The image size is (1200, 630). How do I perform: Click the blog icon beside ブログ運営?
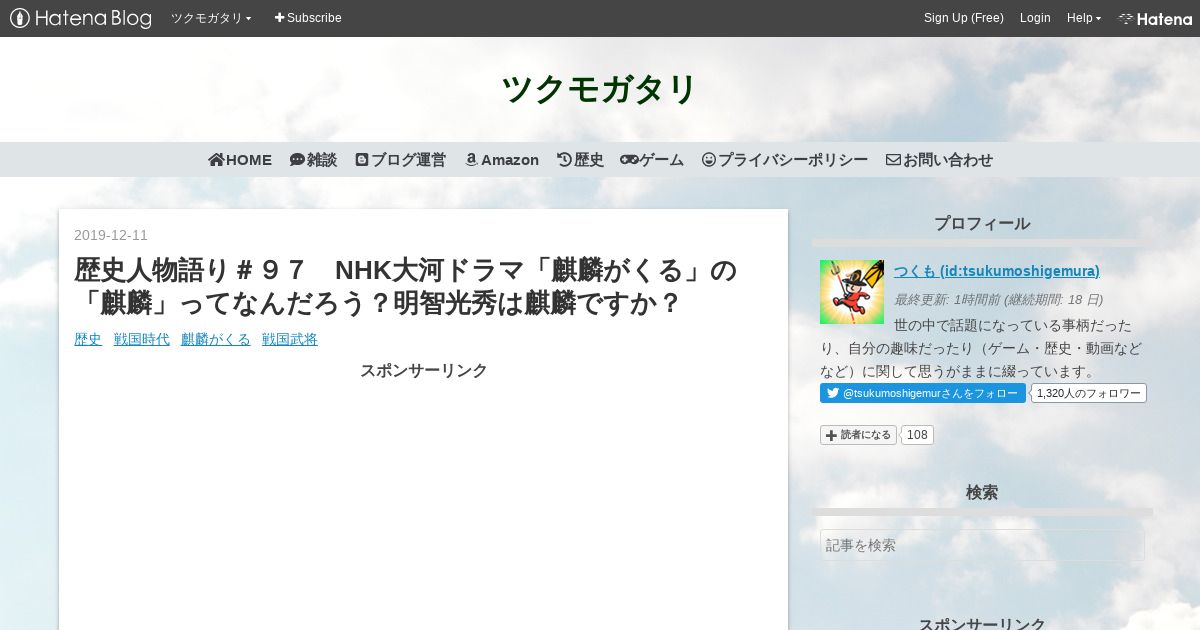click(x=362, y=160)
